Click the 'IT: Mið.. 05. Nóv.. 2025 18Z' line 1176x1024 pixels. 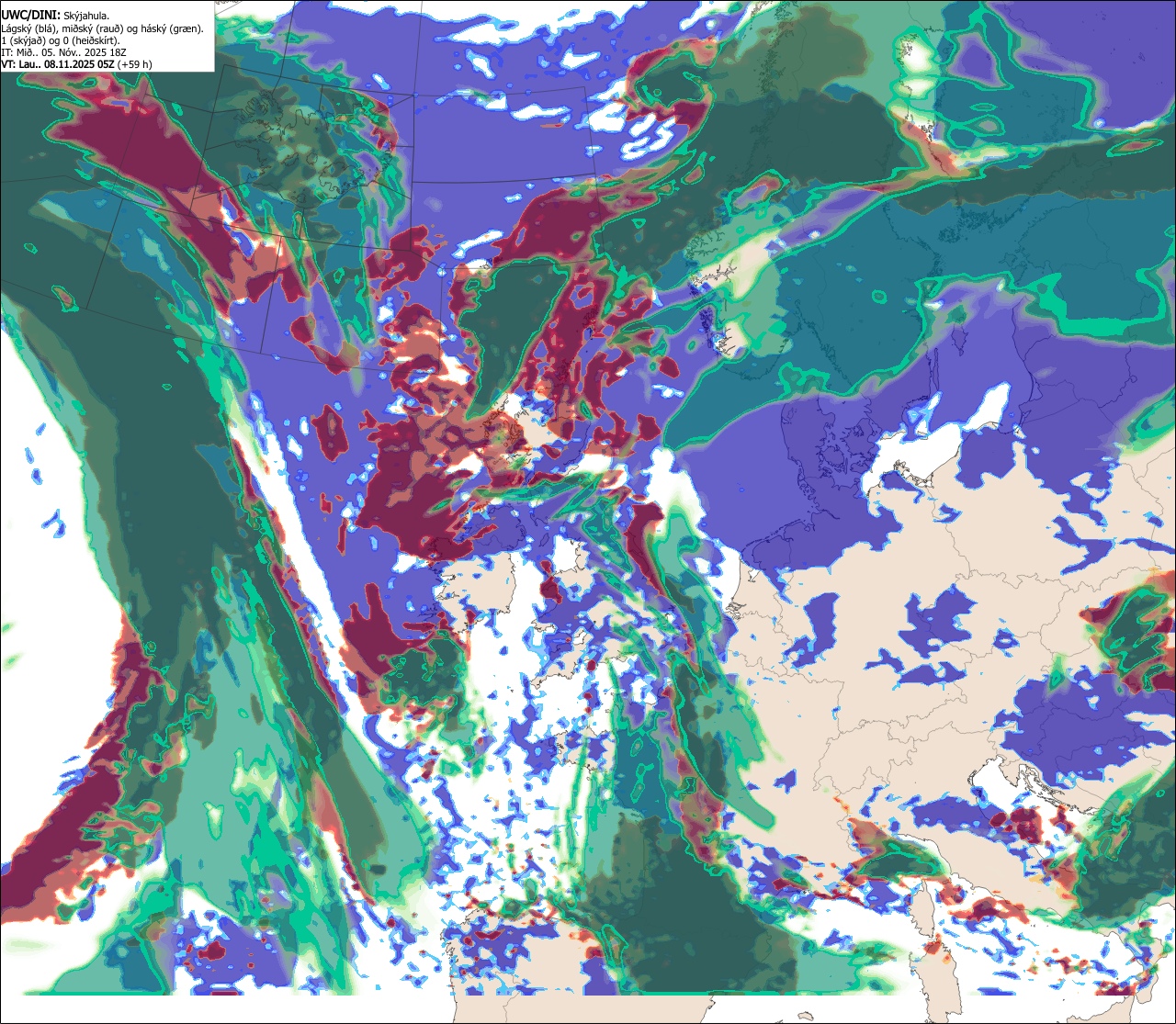click(64, 52)
